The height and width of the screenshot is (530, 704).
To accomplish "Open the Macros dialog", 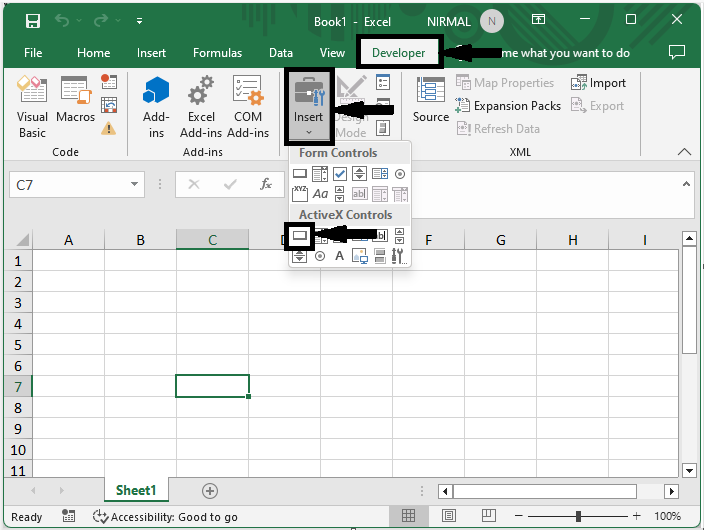I will coord(75,100).
